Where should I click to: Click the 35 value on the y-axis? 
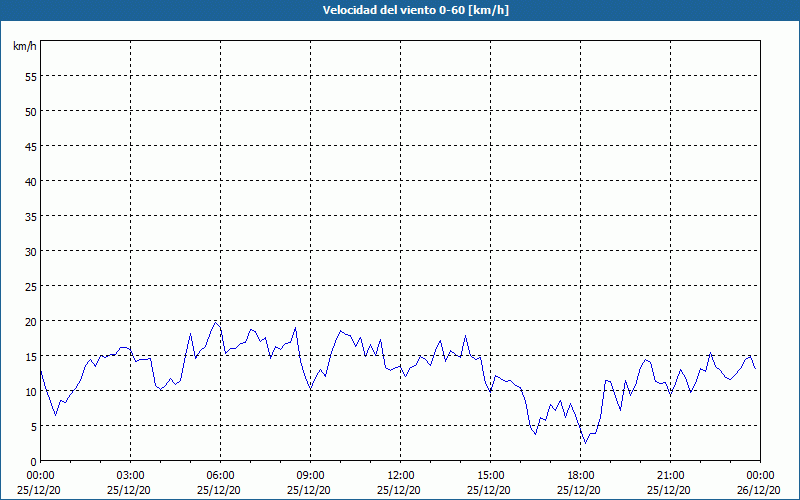(x=31, y=216)
